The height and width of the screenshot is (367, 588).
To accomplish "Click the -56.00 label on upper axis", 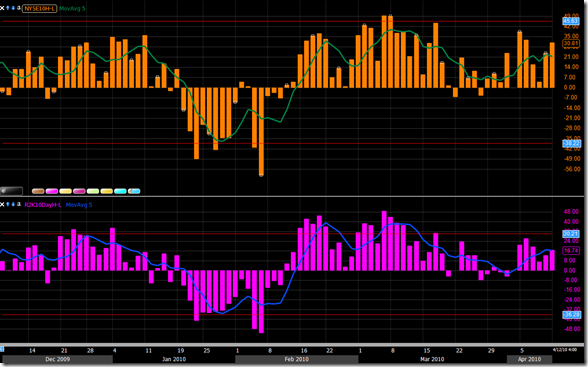I will pos(572,169).
